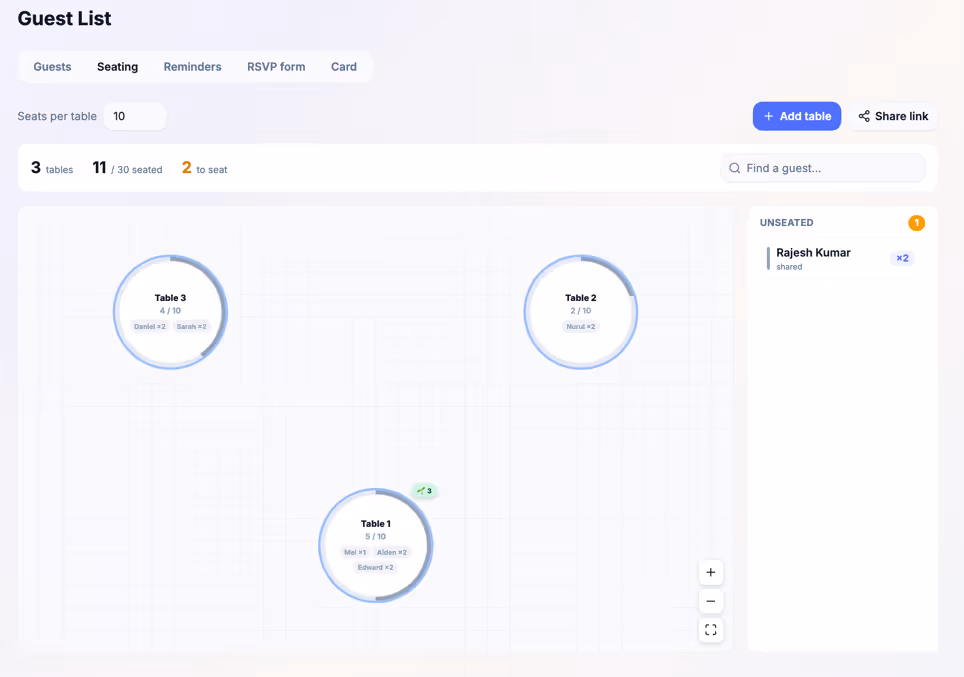
Task: Click the zoom out minus icon
Action: coord(711,601)
